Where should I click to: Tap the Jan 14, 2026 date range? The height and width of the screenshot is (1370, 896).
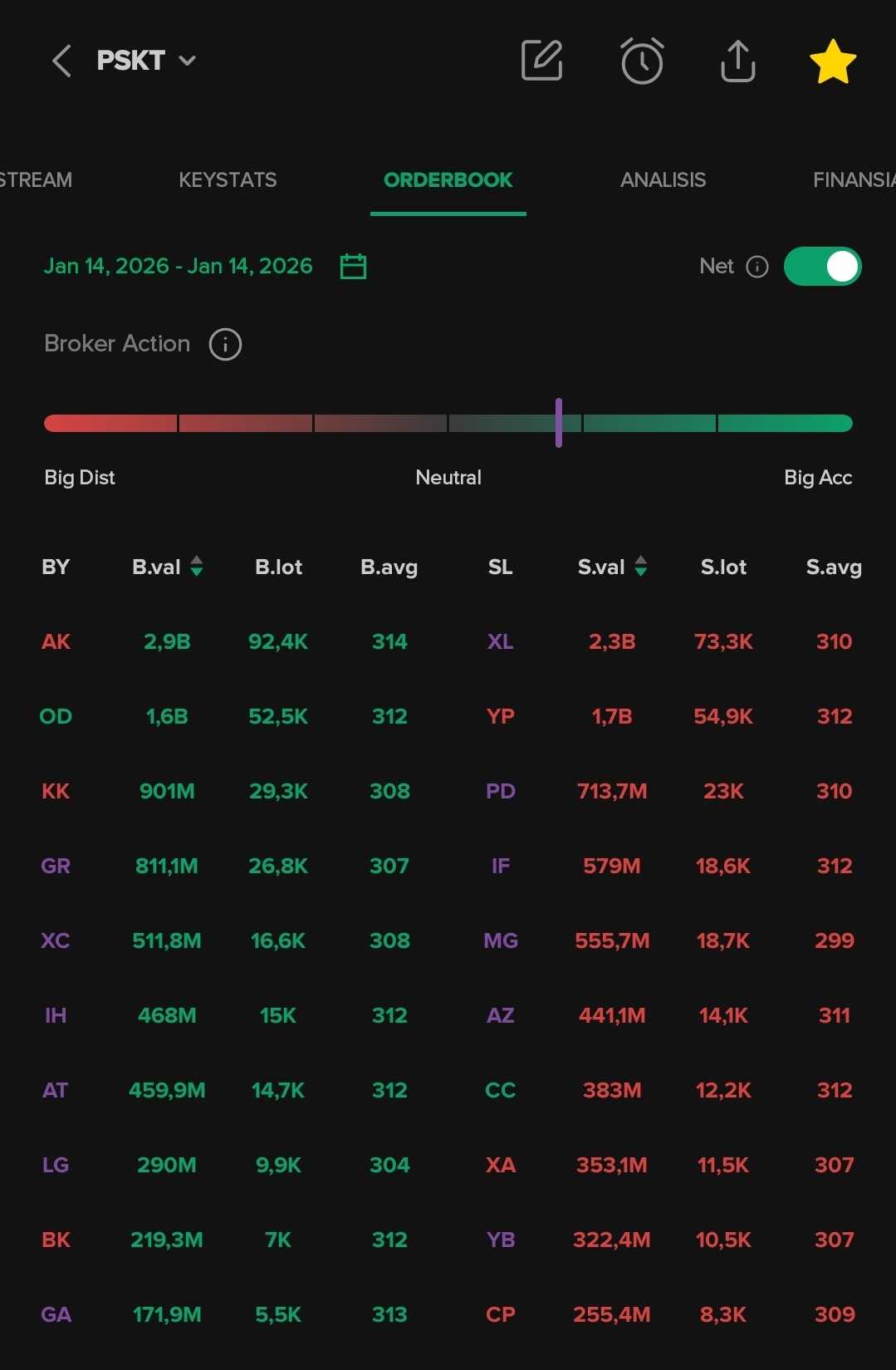(x=178, y=267)
